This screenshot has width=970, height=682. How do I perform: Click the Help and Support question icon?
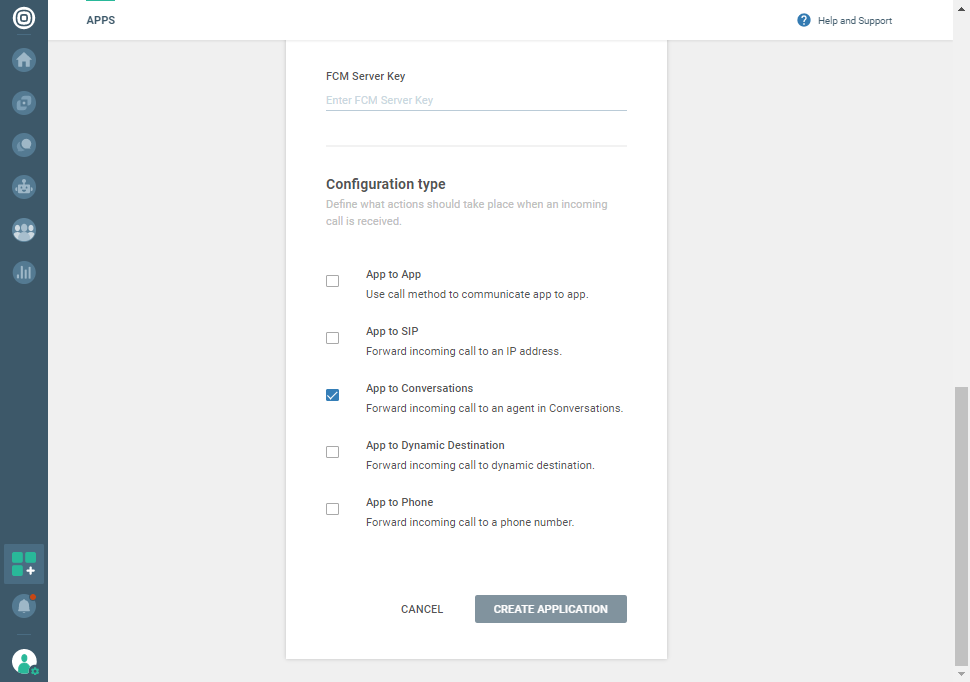click(x=804, y=20)
